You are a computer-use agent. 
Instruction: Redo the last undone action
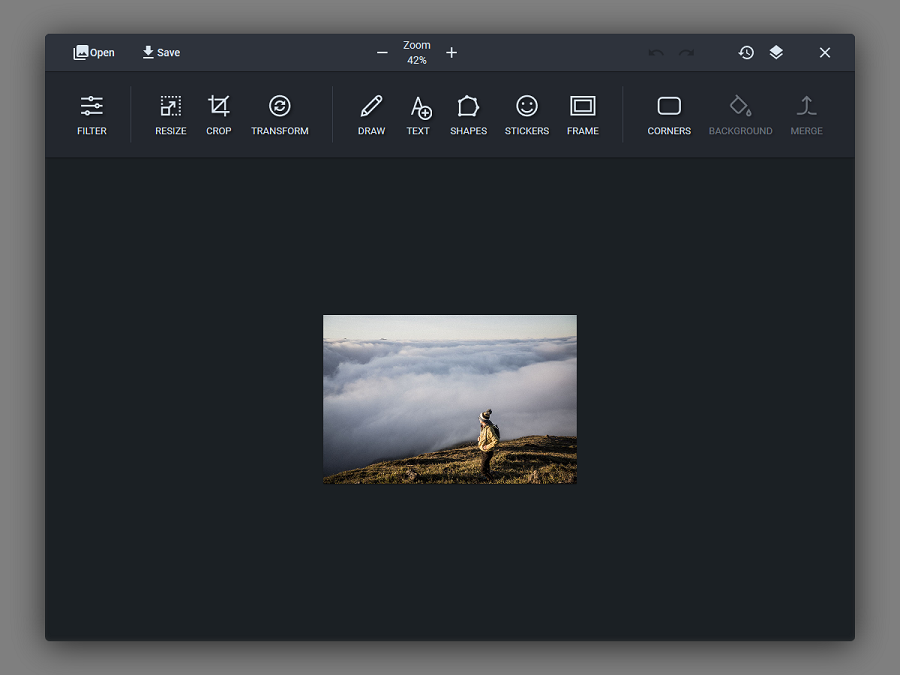click(x=687, y=52)
